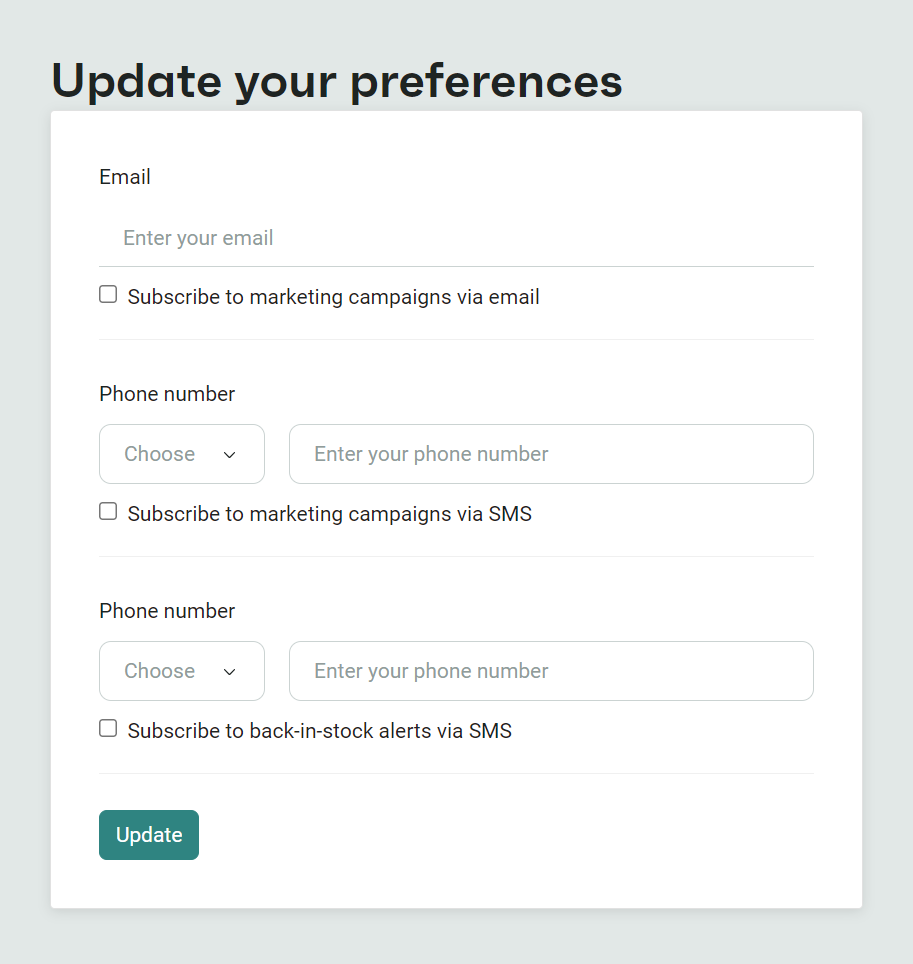
Task: Click the Subscribe to marketing campaigns via email label
Action: tap(332, 296)
